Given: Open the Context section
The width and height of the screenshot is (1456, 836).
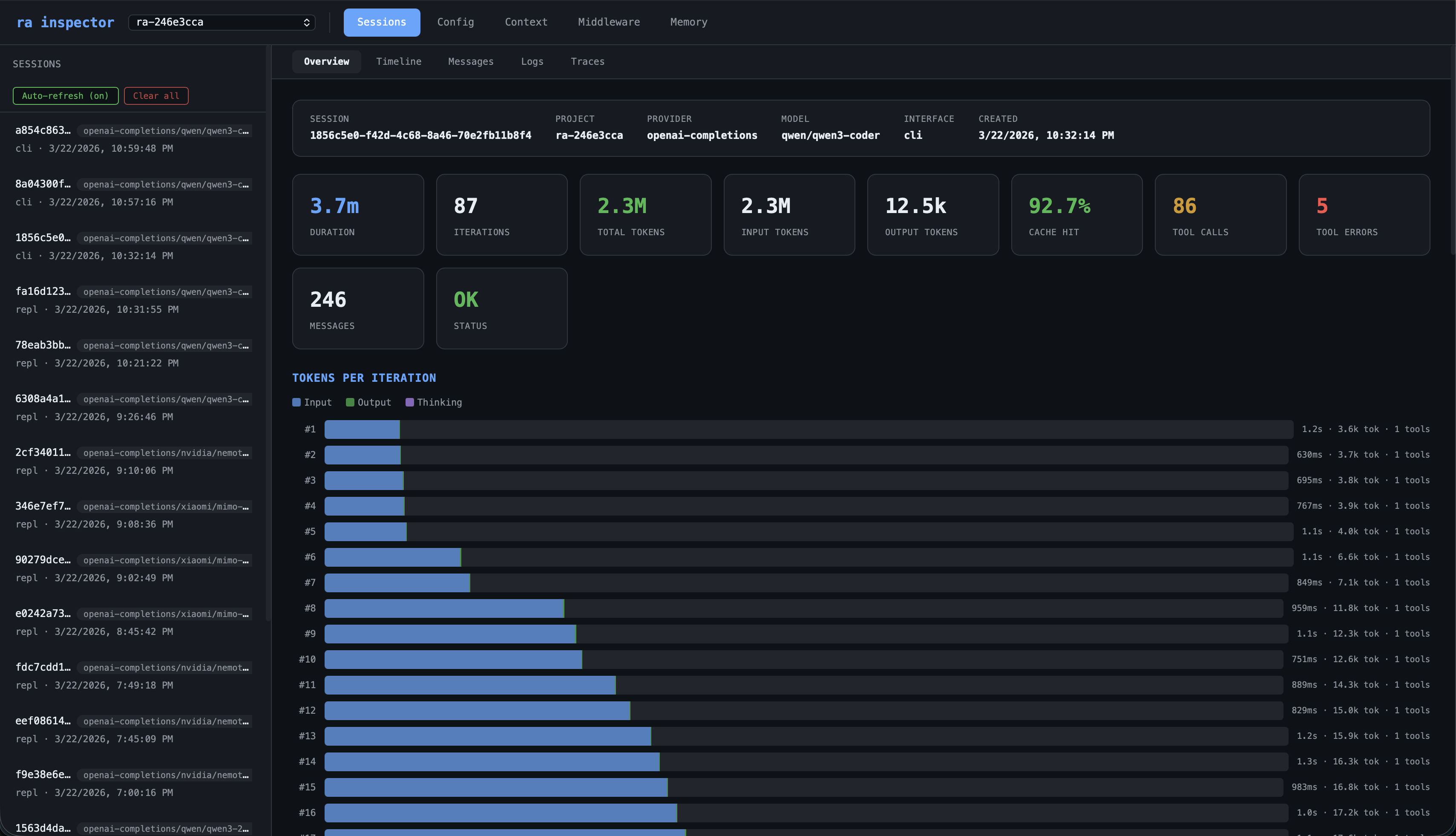Looking at the screenshot, I should pyautogui.click(x=526, y=22).
